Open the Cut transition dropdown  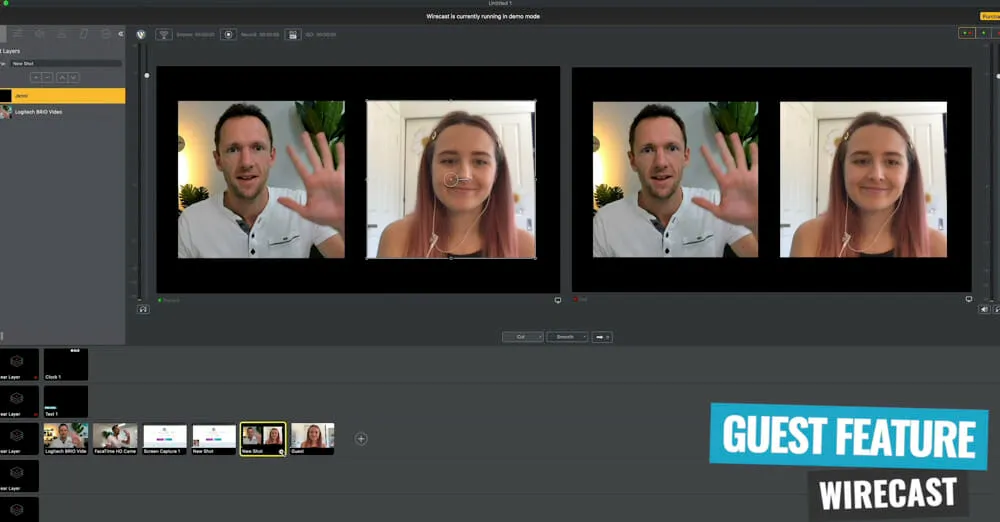(522, 337)
